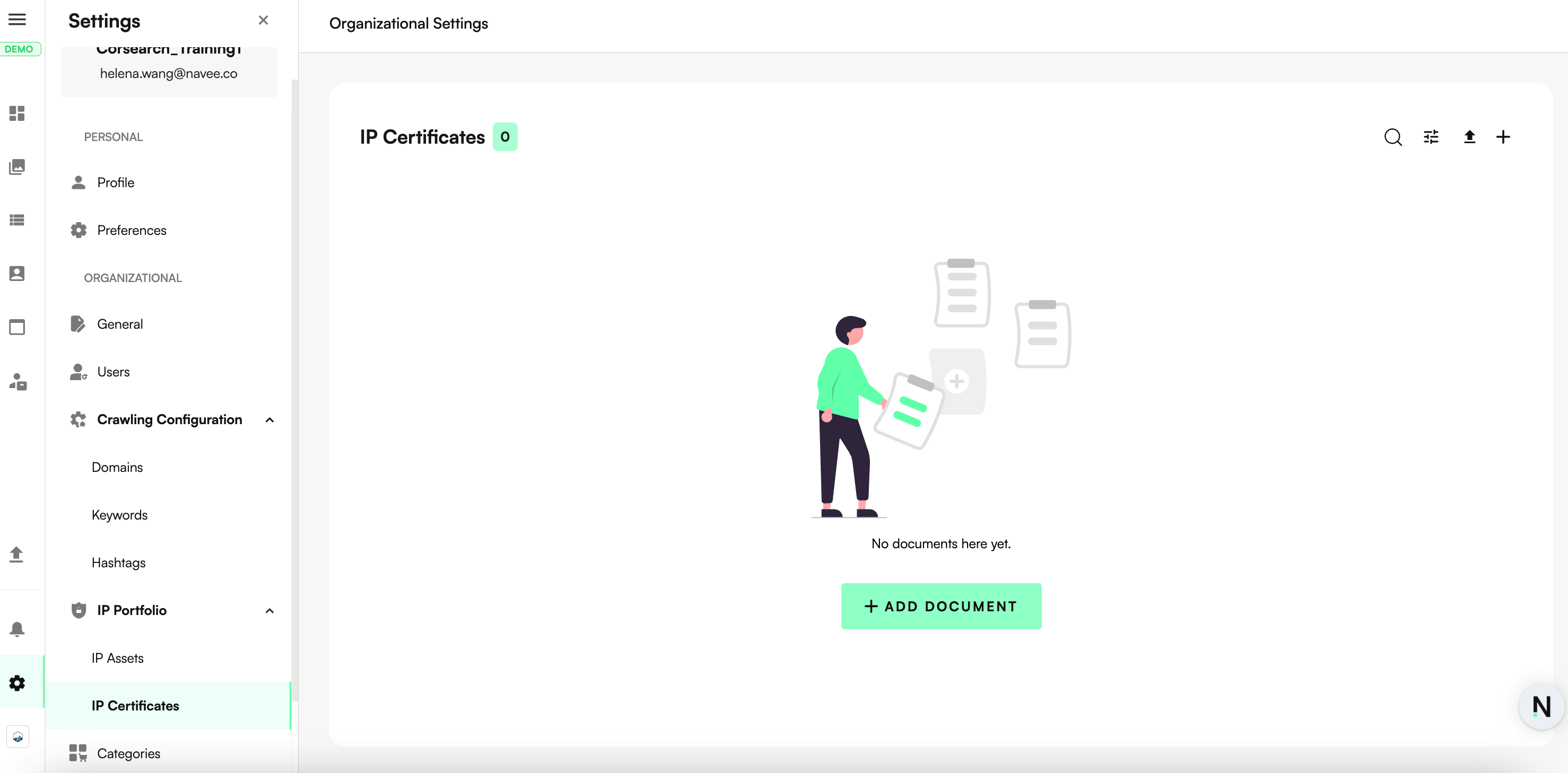Click the upload icon in left rail
This screenshot has width=1568, height=773.
[17, 554]
